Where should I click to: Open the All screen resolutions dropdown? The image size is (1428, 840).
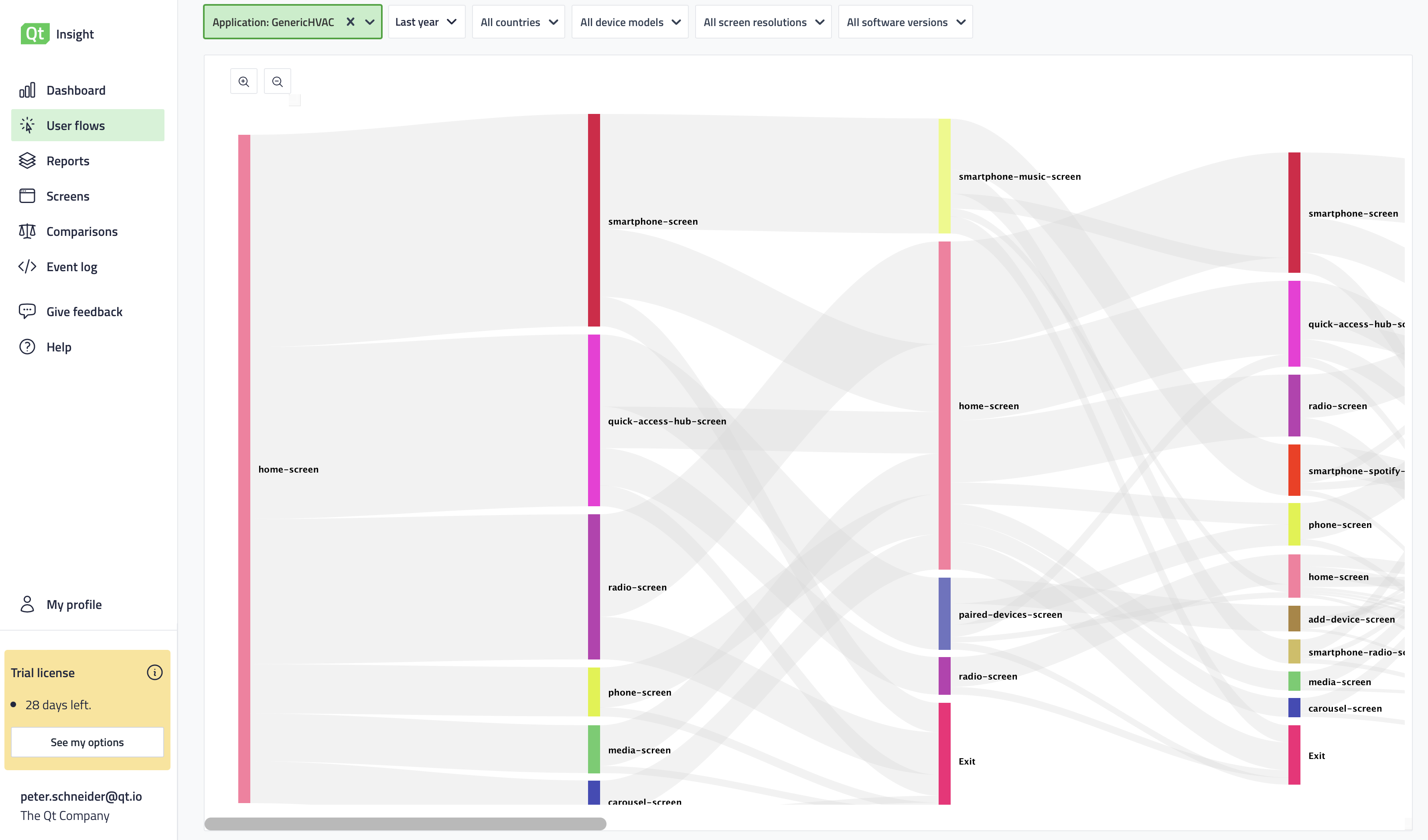point(763,22)
